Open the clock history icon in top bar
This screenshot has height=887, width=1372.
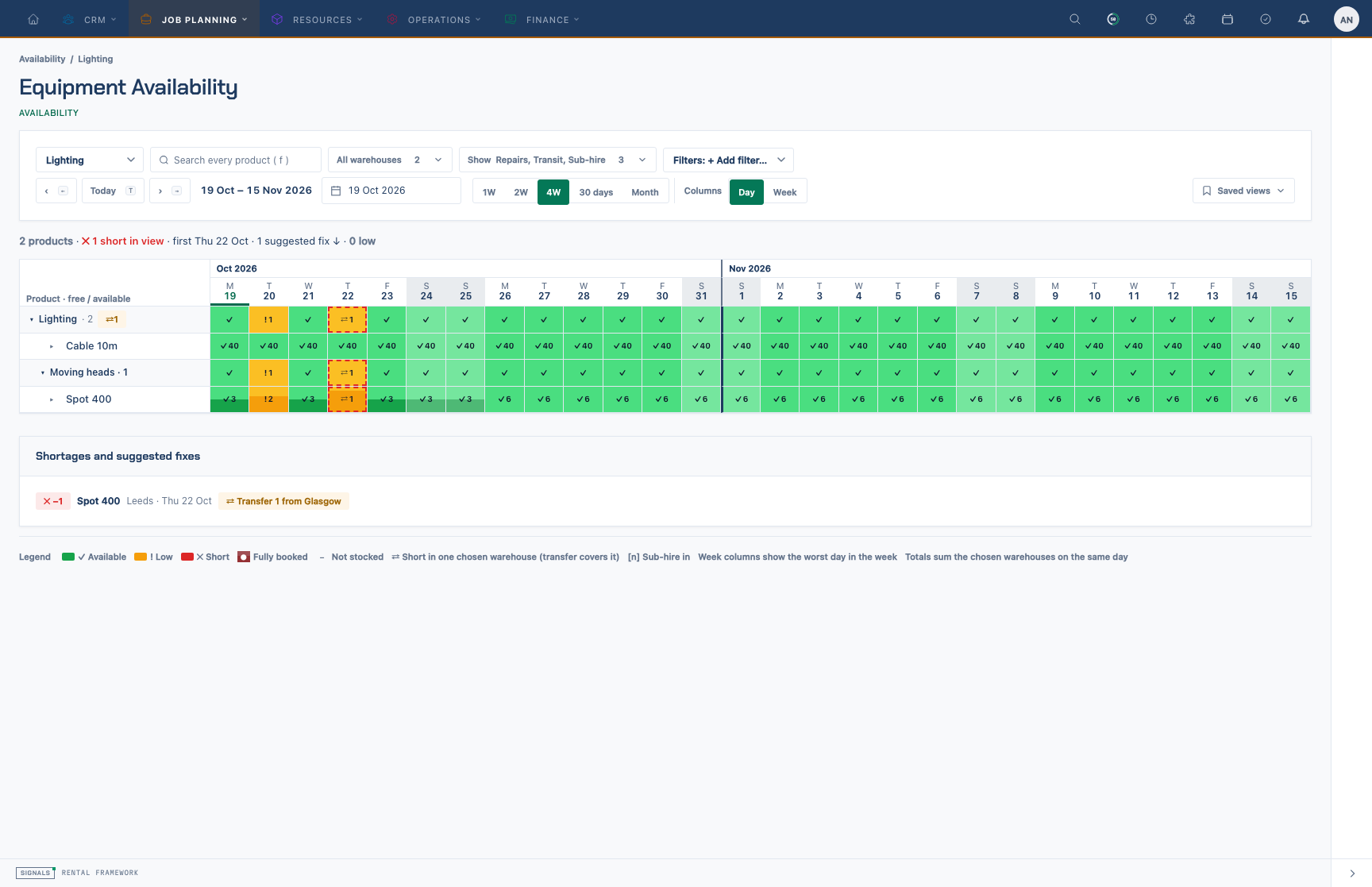point(1151,19)
